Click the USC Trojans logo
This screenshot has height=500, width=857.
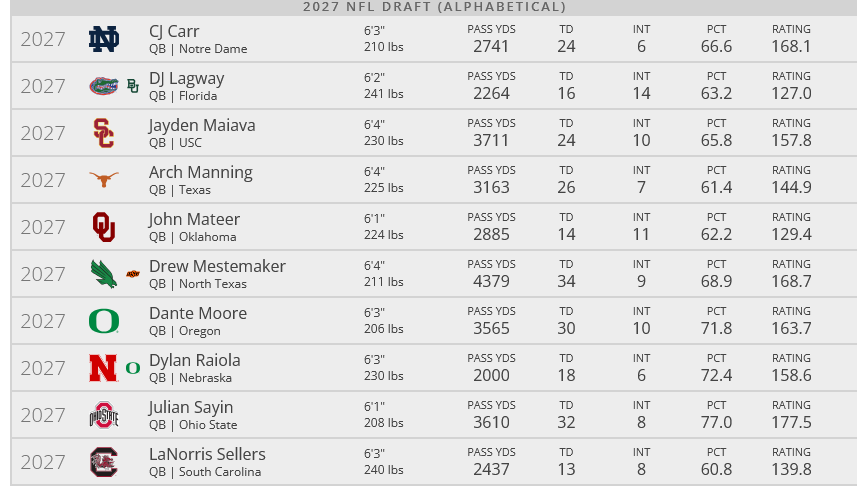coord(103,133)
